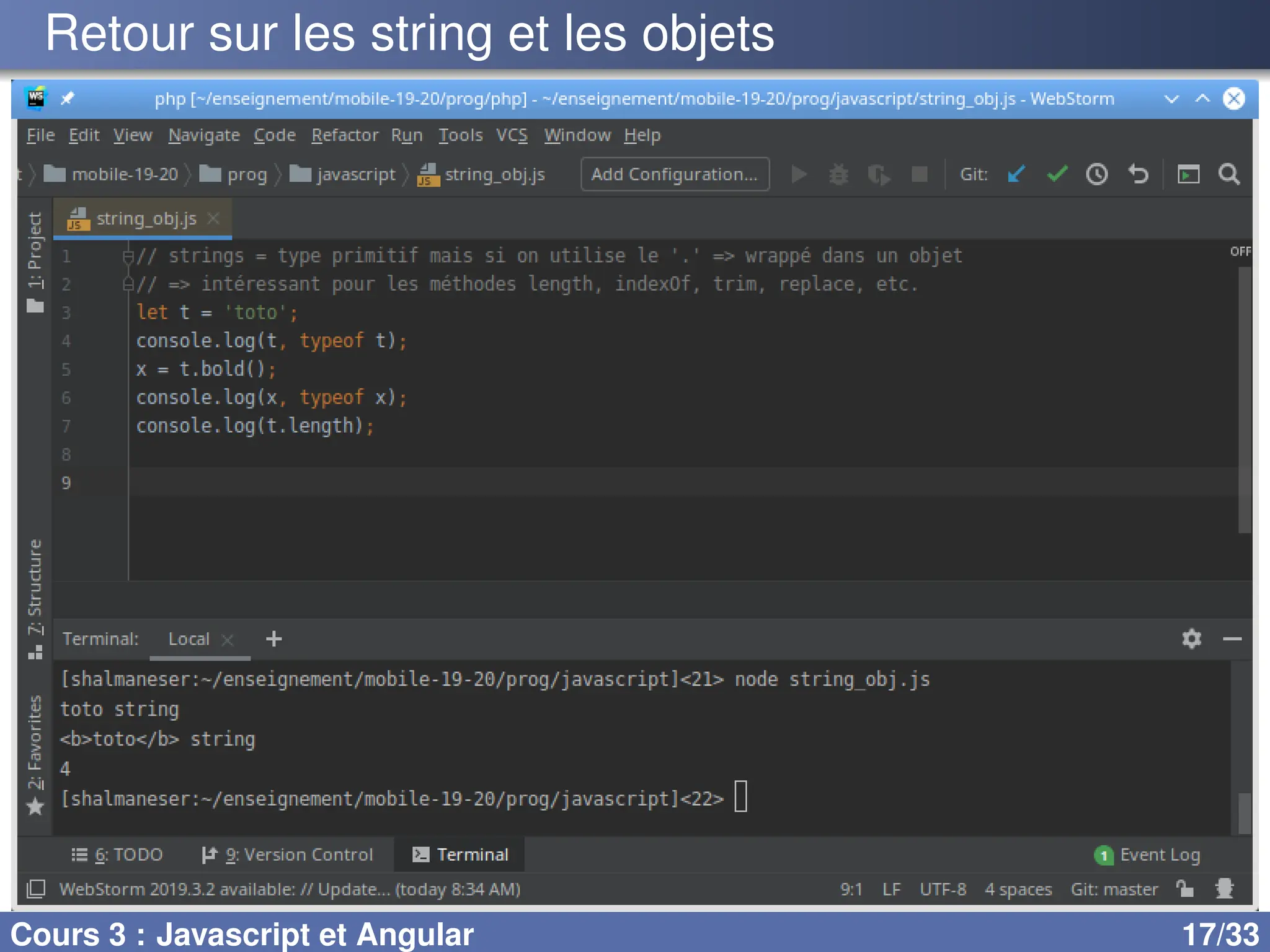Click the Search Everywhere magnifier icon

click(x=1229, y=175)
